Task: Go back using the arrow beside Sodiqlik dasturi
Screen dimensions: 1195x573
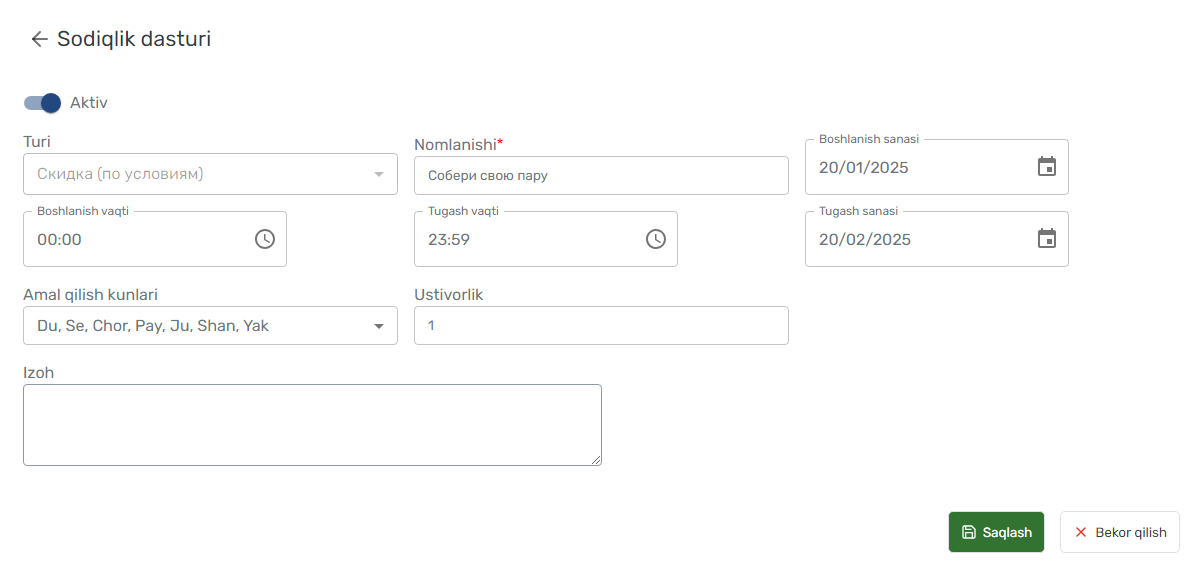Action: [x=40, y=40]
